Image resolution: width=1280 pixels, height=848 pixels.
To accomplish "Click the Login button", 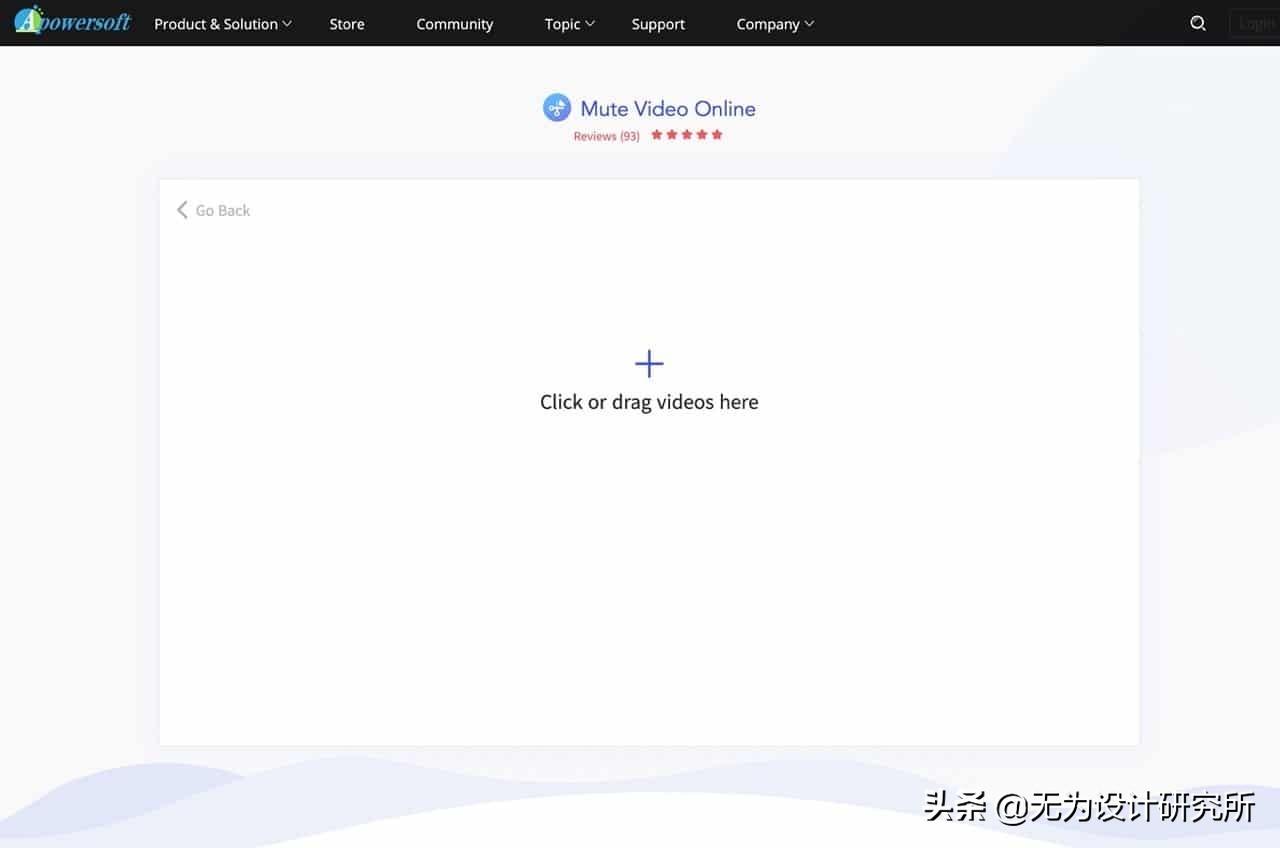I will [1255, 23].
